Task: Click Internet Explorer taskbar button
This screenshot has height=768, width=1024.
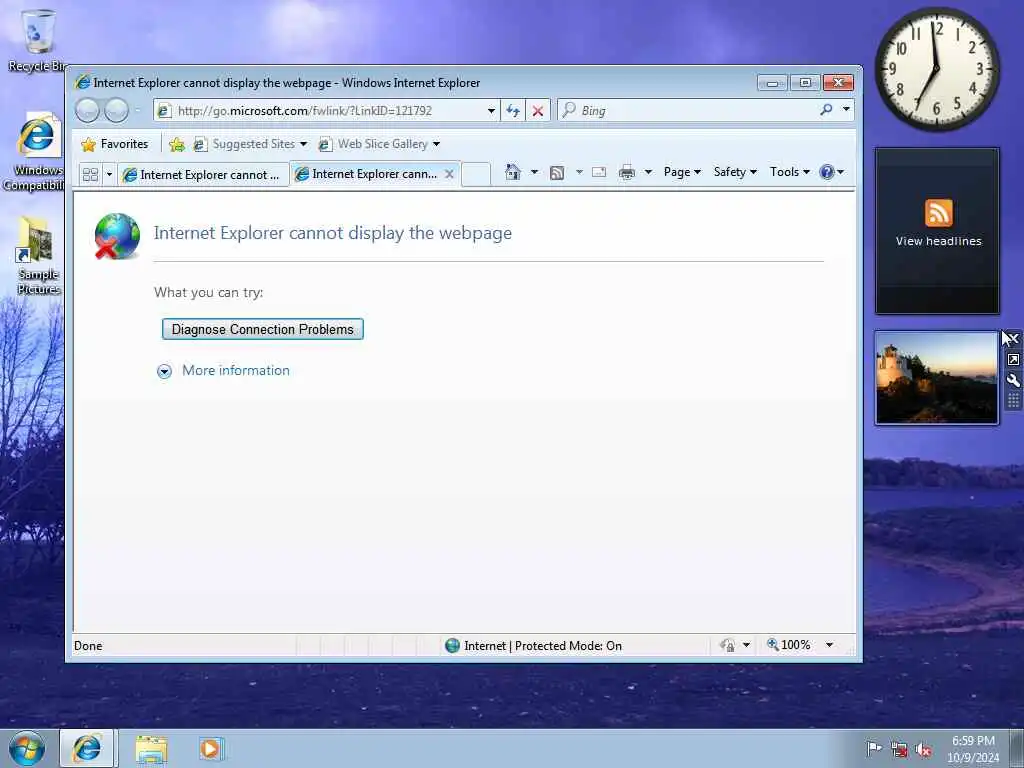Action: pyautogui.click(x=88, y=749)
